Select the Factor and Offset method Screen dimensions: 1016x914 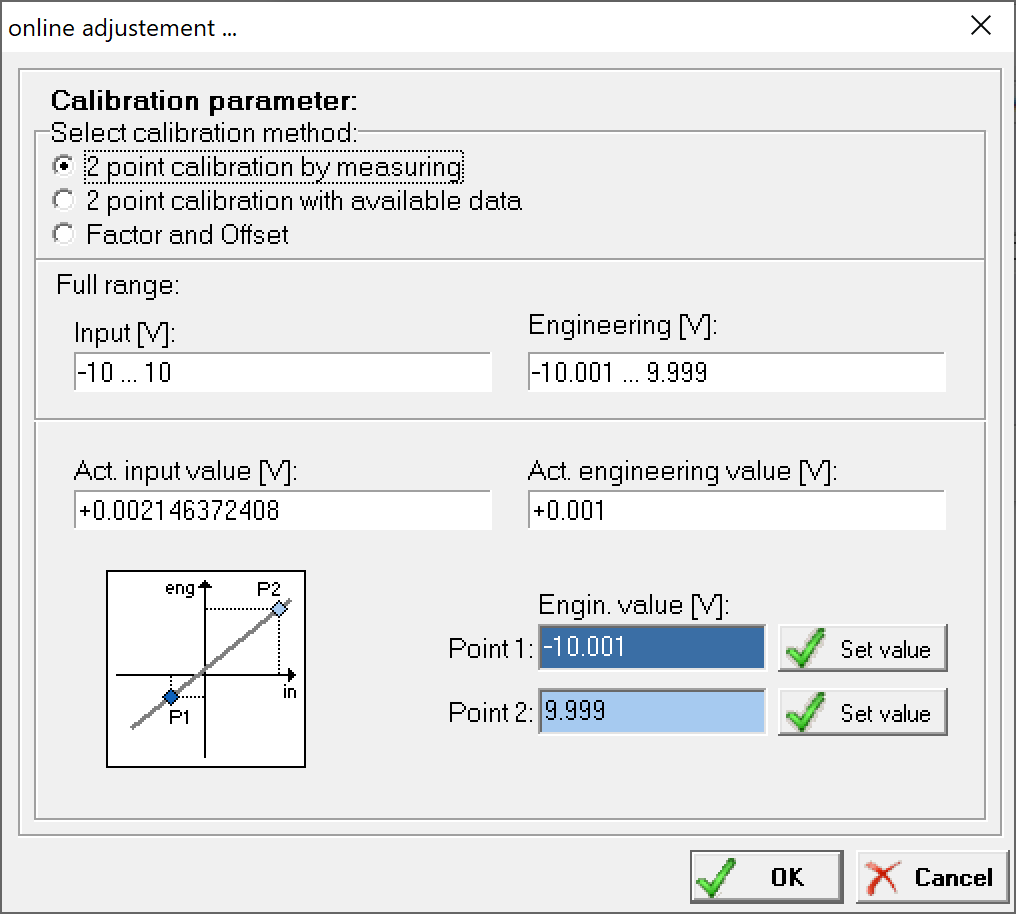(63, 234)
